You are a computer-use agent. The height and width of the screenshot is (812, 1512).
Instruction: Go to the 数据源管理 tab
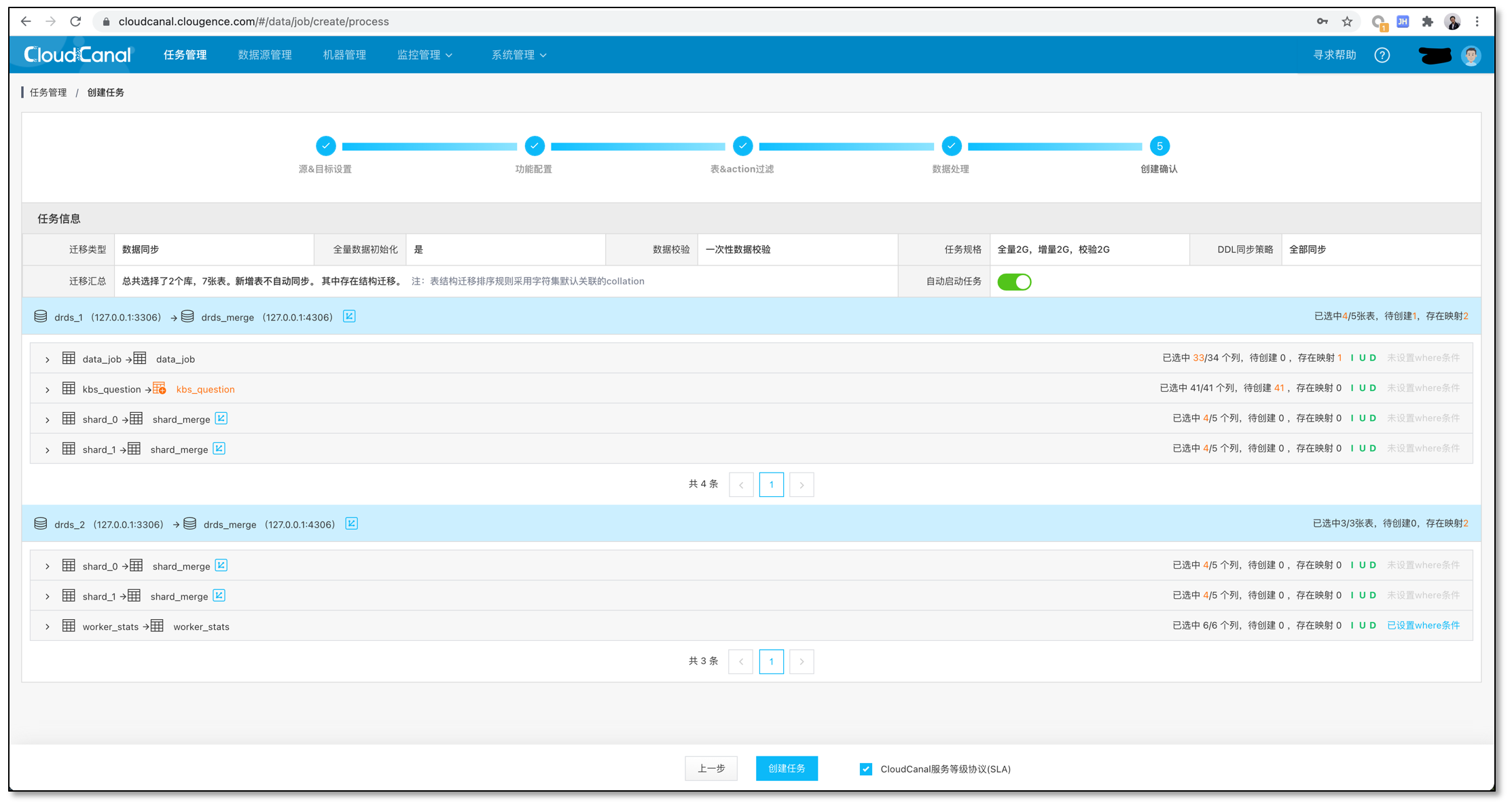coord(265,55)
